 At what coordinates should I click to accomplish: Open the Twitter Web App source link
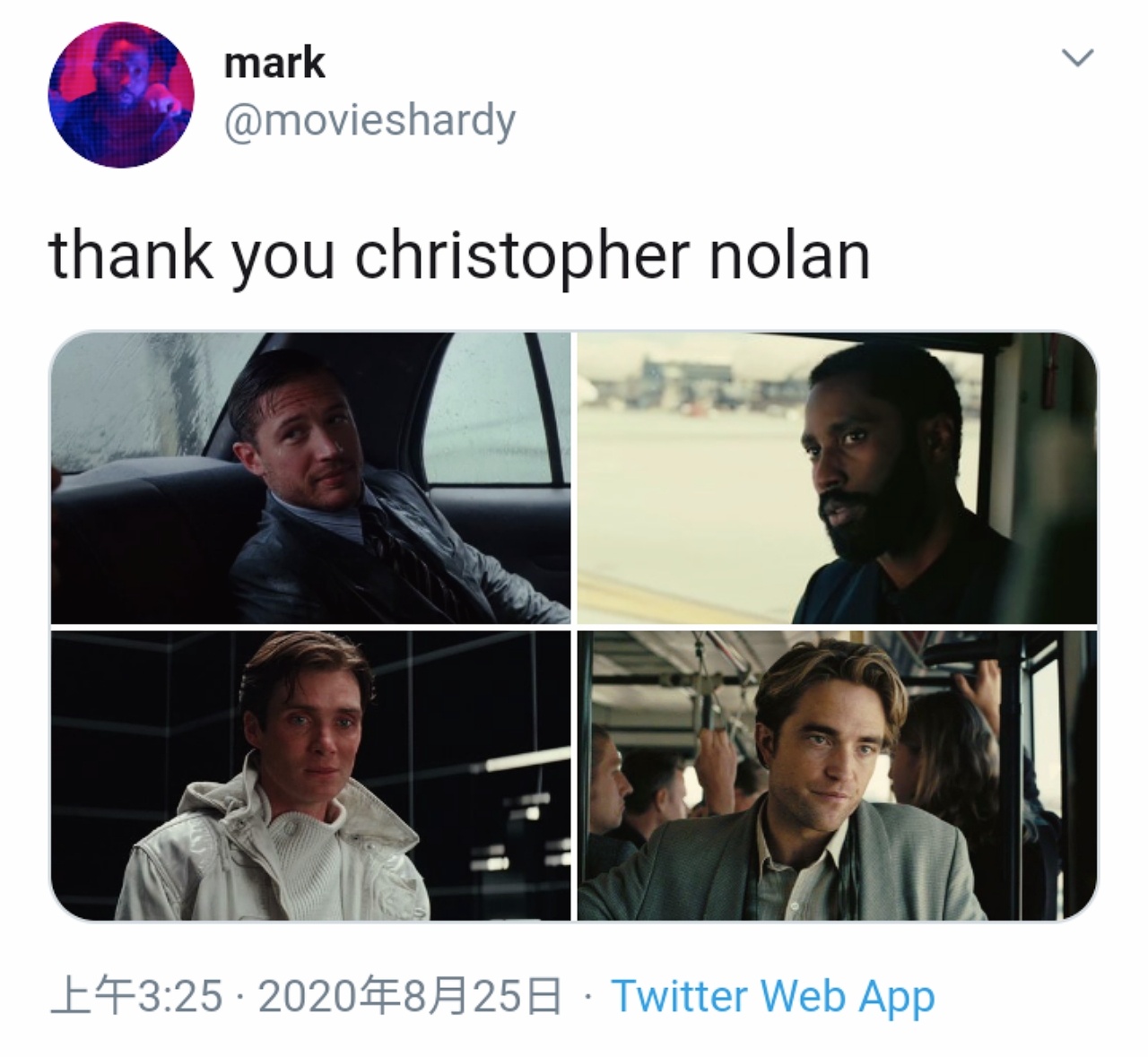(772, 996)
